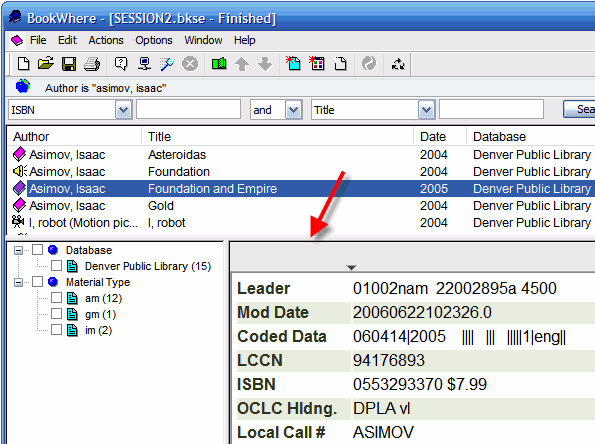Image resolution: width=595 pixels, height=444 pixels.
Task: Select the 'Gold' title cell
Action: pyautogui.click(x=161, y=206)
